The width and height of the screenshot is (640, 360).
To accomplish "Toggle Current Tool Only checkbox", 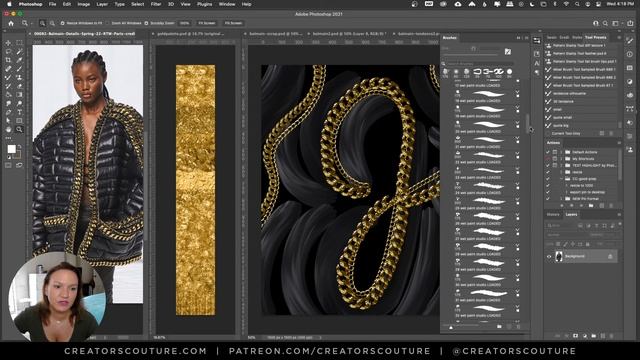I will coord(548,133).
